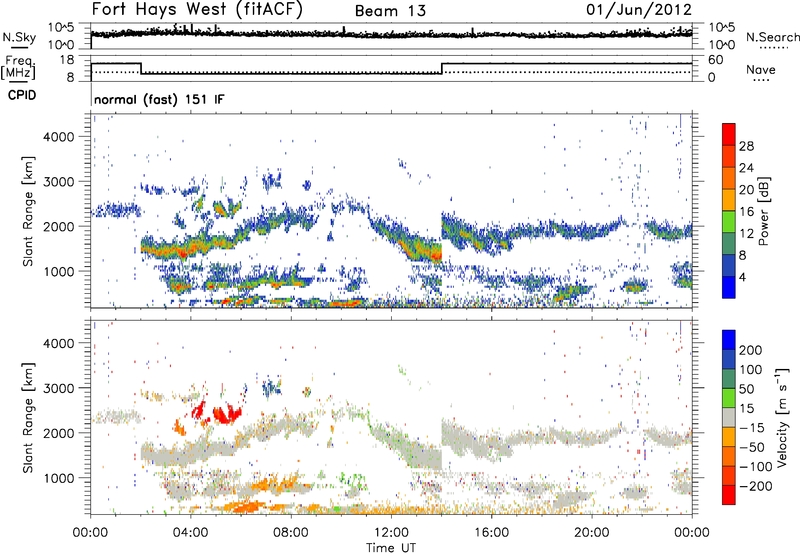The image size is (800, 554).
Task: Click the 01/Jun/2012 date text
Action: pyautogui.click(x=639, y=10)
